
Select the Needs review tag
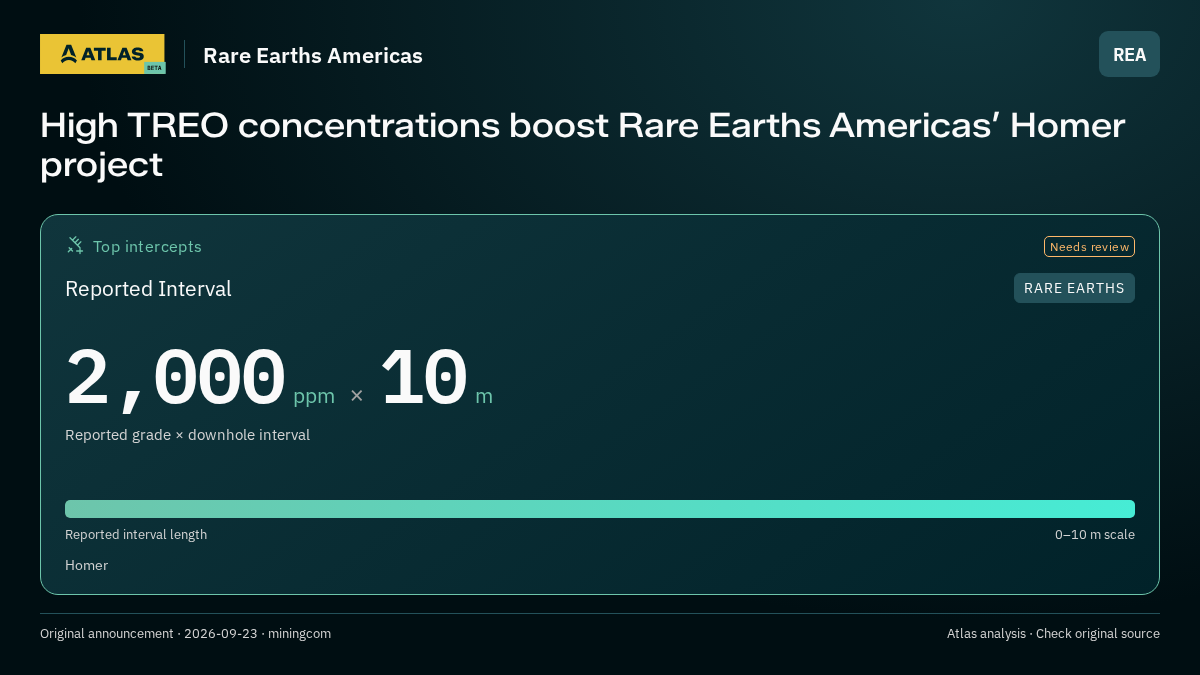pos(1089,247)
